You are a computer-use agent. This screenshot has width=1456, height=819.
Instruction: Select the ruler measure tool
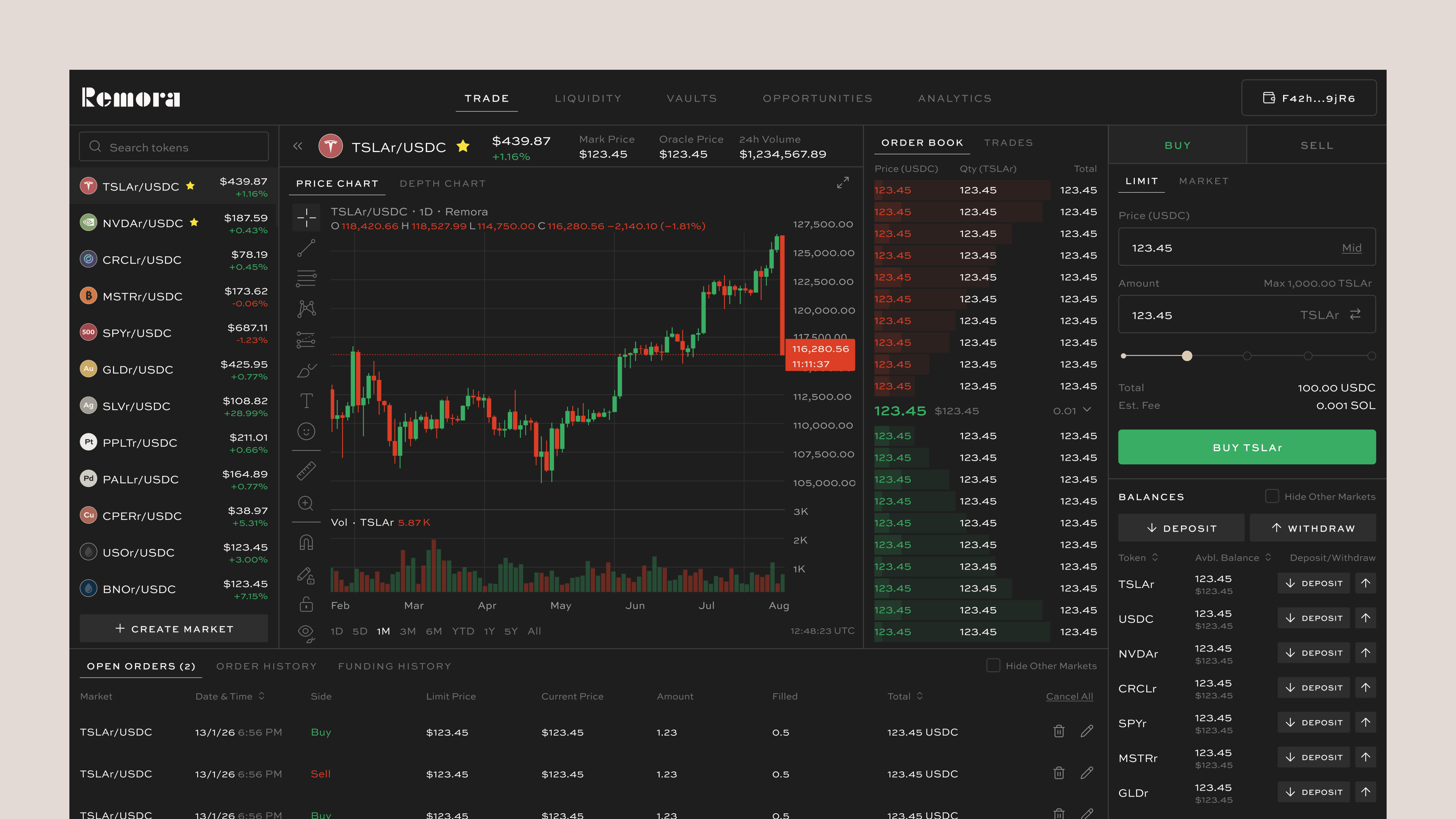[306, 471]
